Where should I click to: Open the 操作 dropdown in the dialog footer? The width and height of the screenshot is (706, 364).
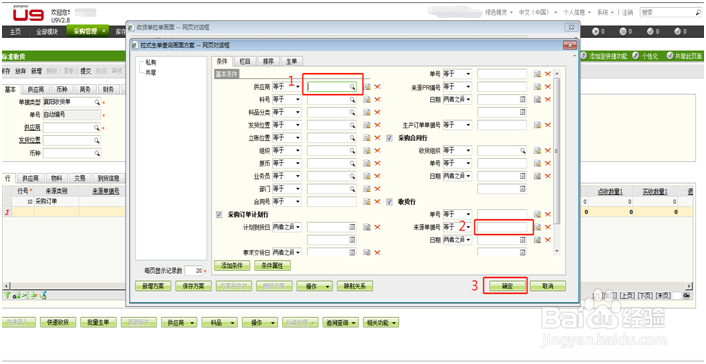point(314,286)
